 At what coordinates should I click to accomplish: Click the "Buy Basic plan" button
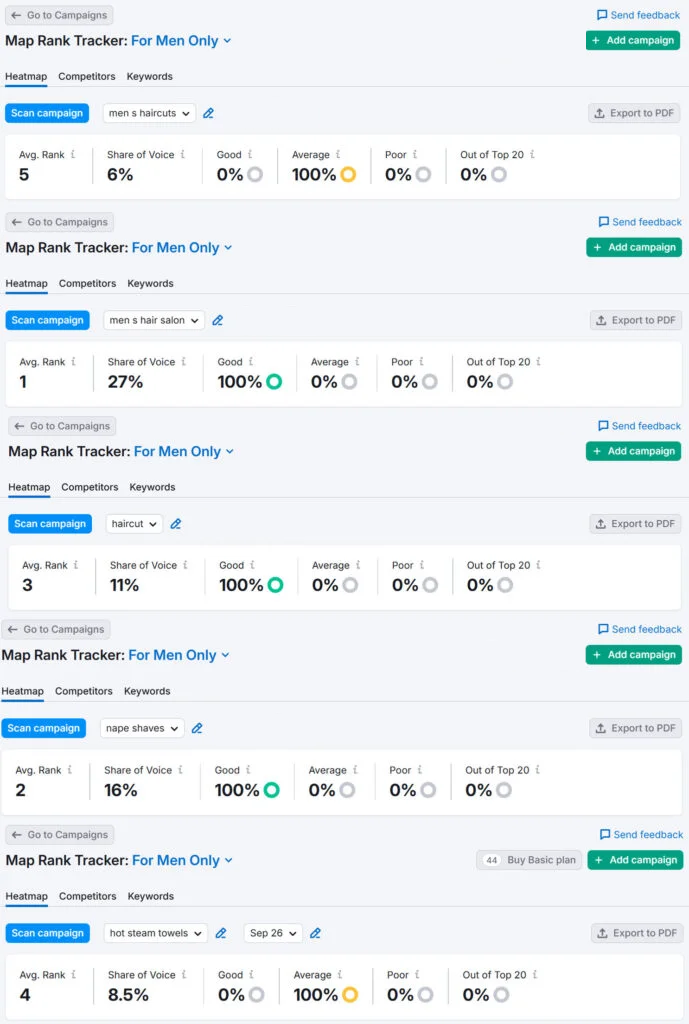pyautogui.click(x=529, y=860)
